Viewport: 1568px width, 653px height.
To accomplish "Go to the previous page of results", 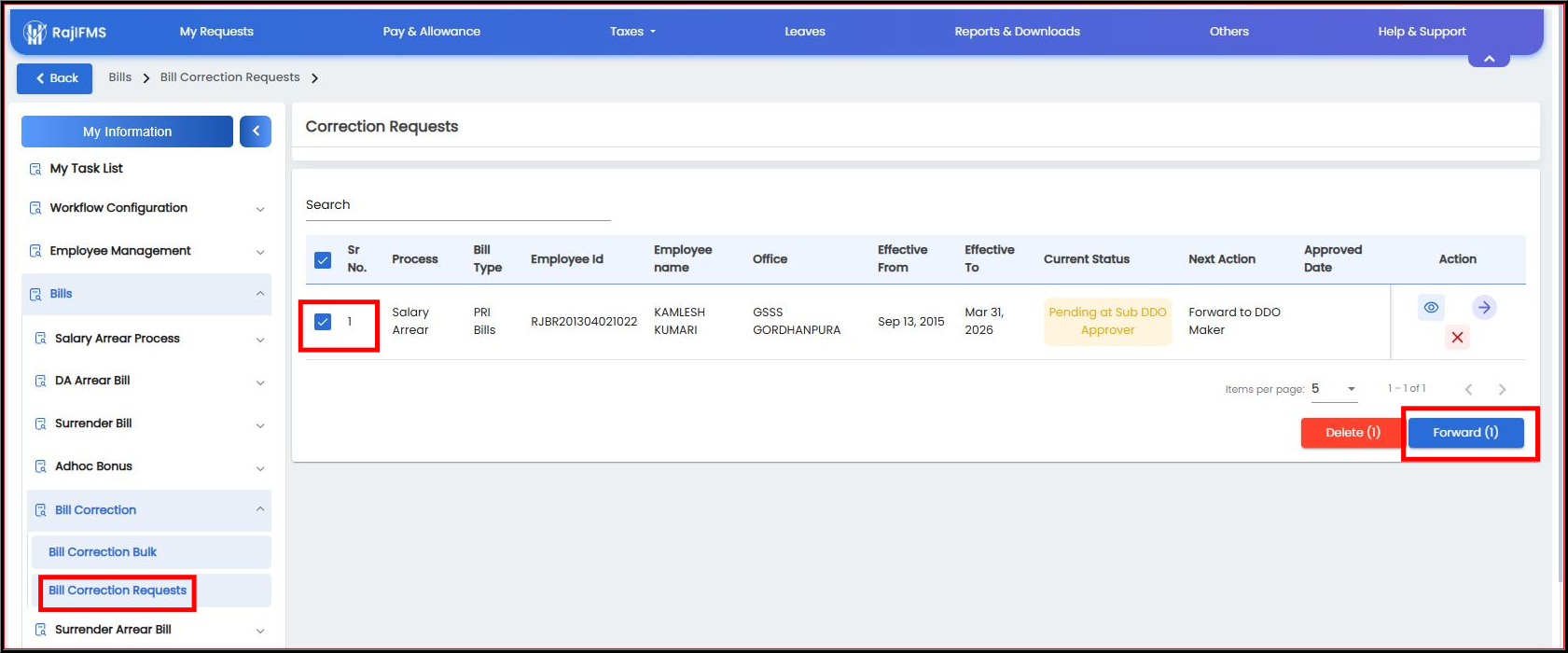I will click(1468, 389).
